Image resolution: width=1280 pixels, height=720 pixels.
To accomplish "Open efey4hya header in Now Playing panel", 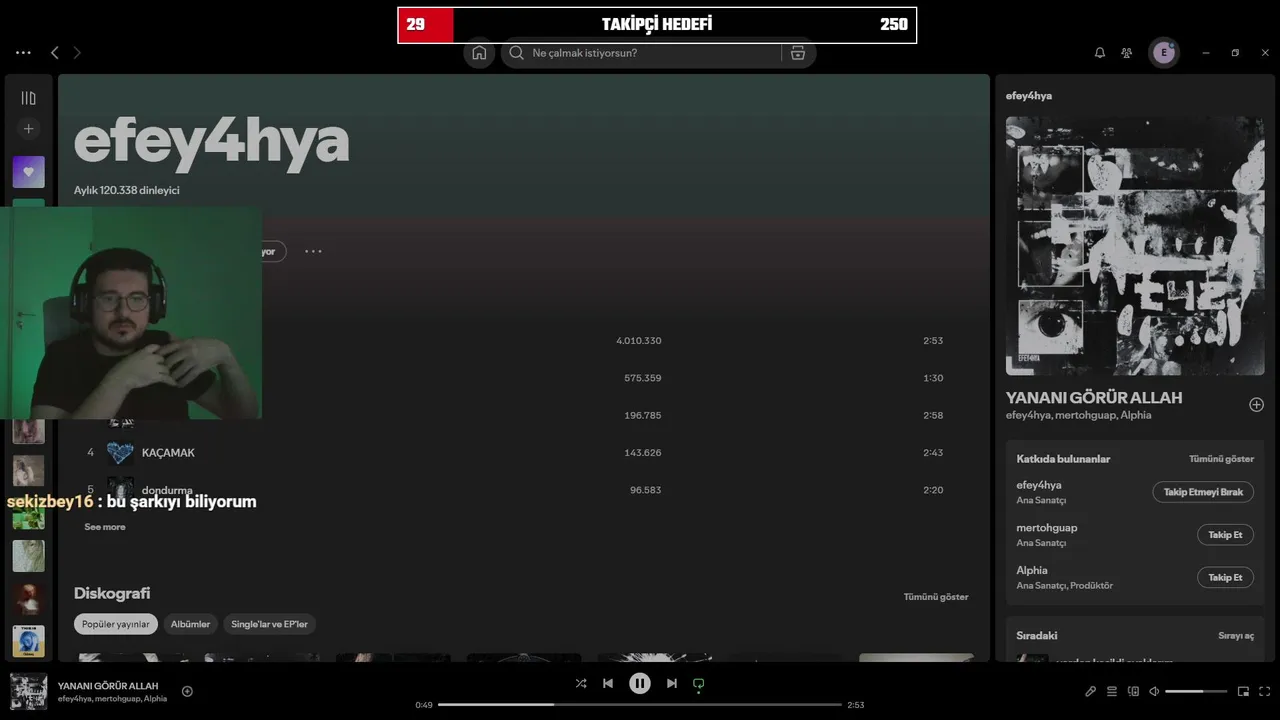I will pyautogui.click(x=1029, y=96).
